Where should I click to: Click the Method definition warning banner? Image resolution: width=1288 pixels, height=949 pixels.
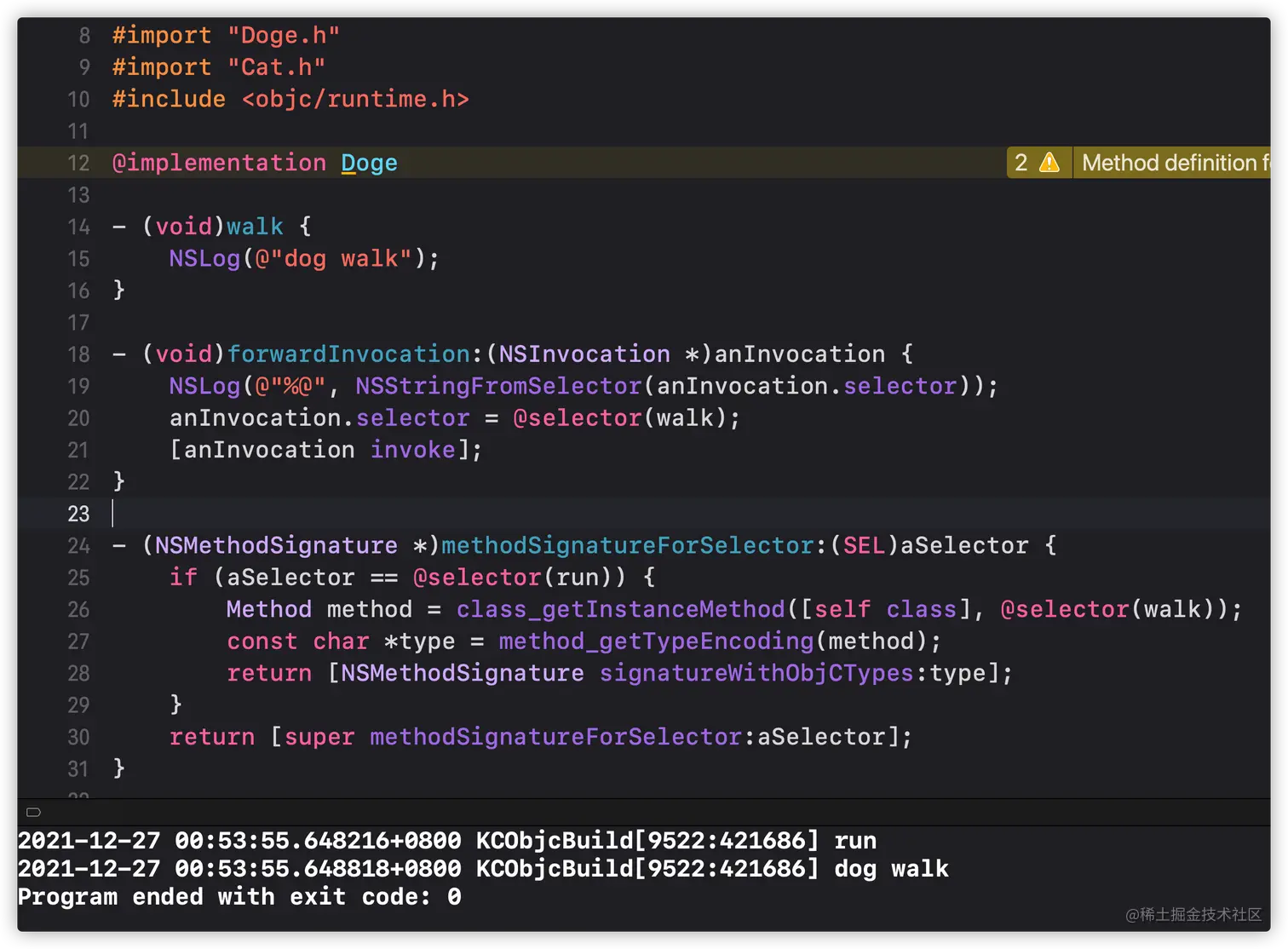(1174, 162)
